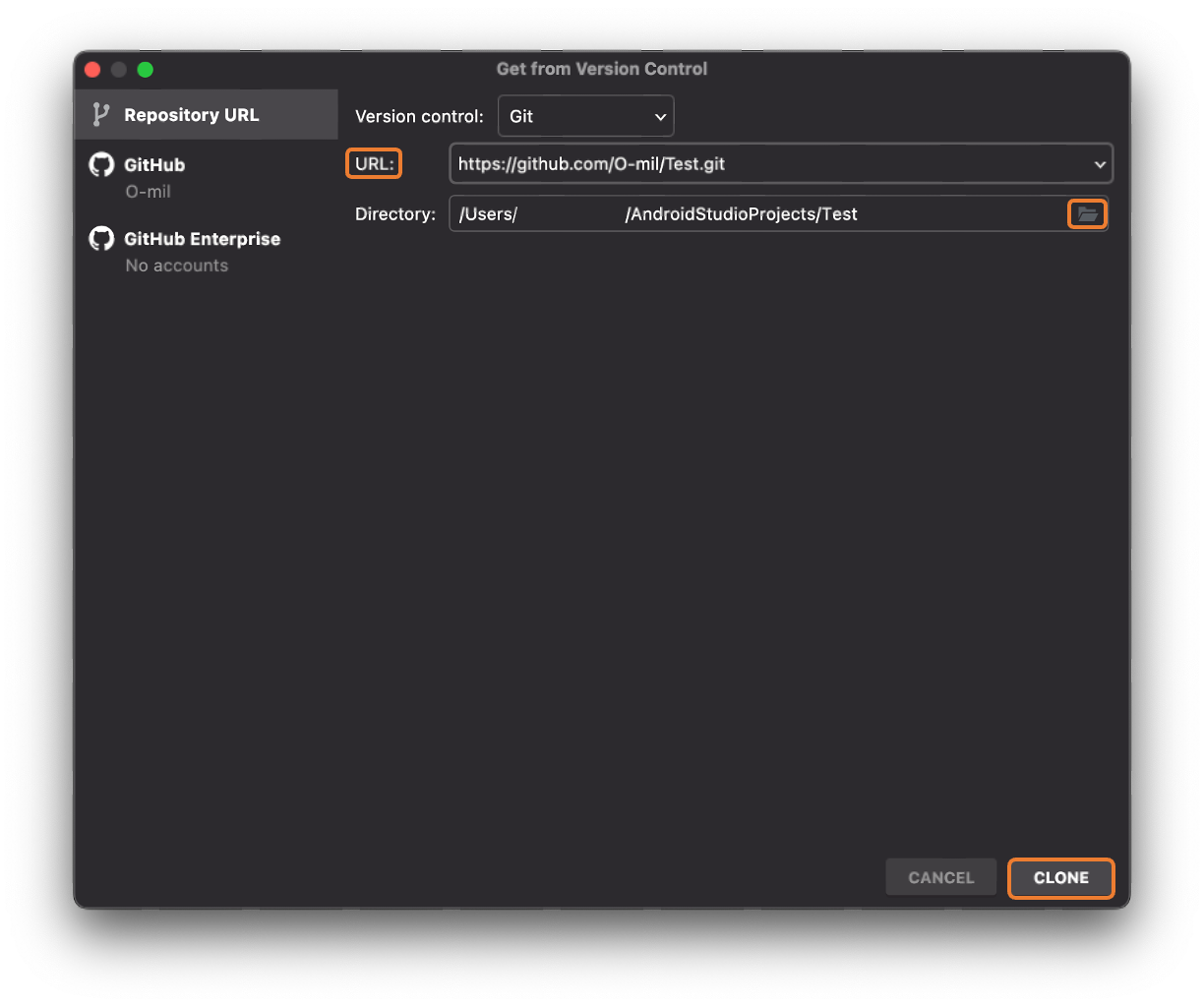This screenshot has width=1204, height=1007.
Task: Click the GitHub logo icon for O-mil
Action: tap(101, 164)
